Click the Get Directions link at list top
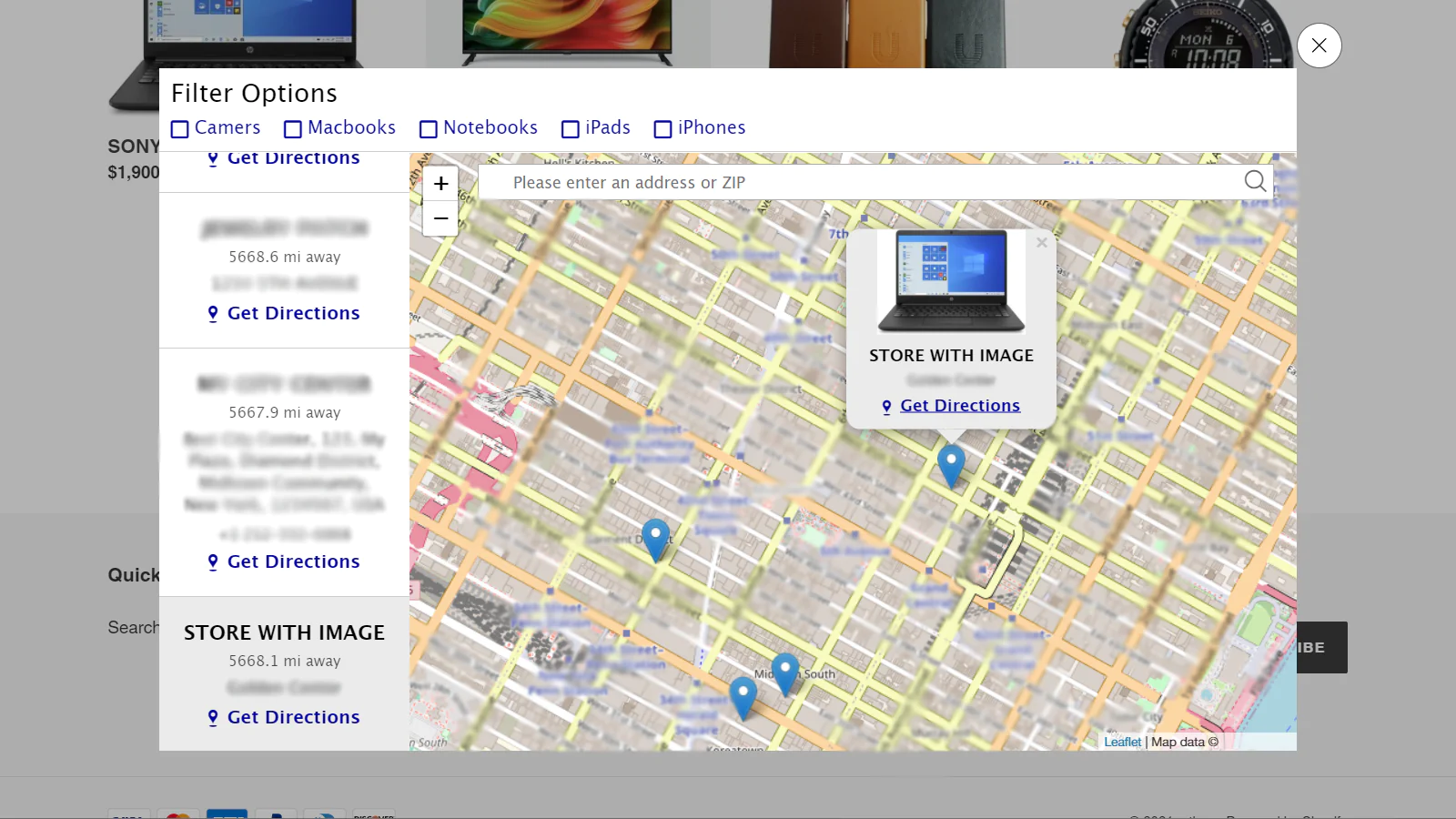 (x=293, y=158)
